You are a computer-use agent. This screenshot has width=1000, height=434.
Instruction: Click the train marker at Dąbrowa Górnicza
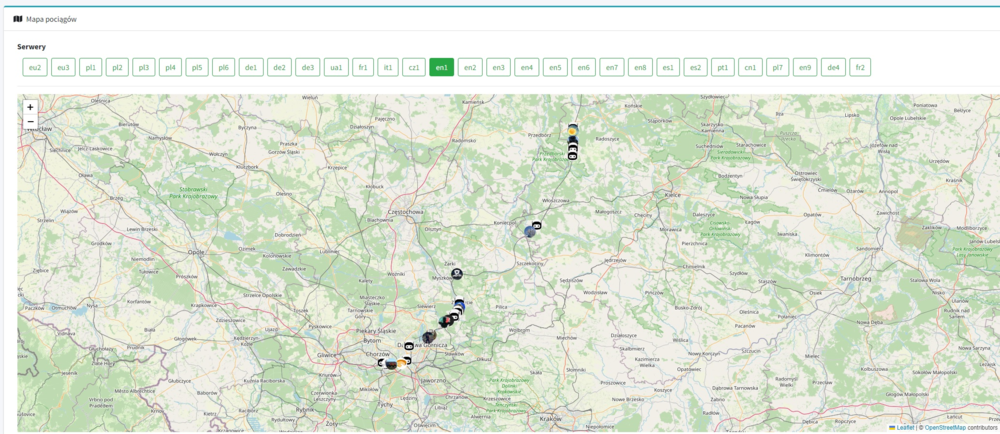tap(409, 346)
